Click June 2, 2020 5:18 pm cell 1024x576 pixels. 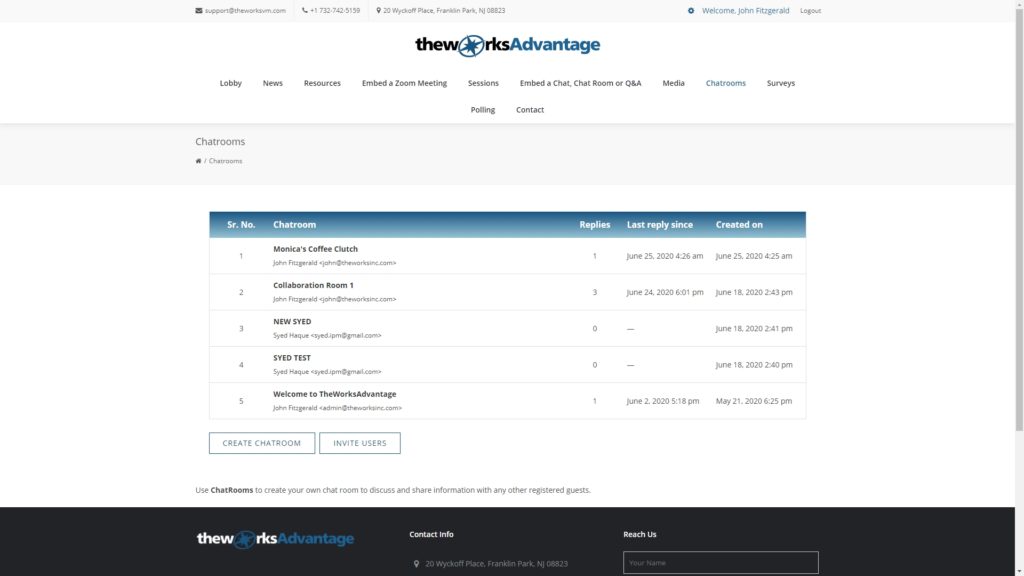pos(663,401)
